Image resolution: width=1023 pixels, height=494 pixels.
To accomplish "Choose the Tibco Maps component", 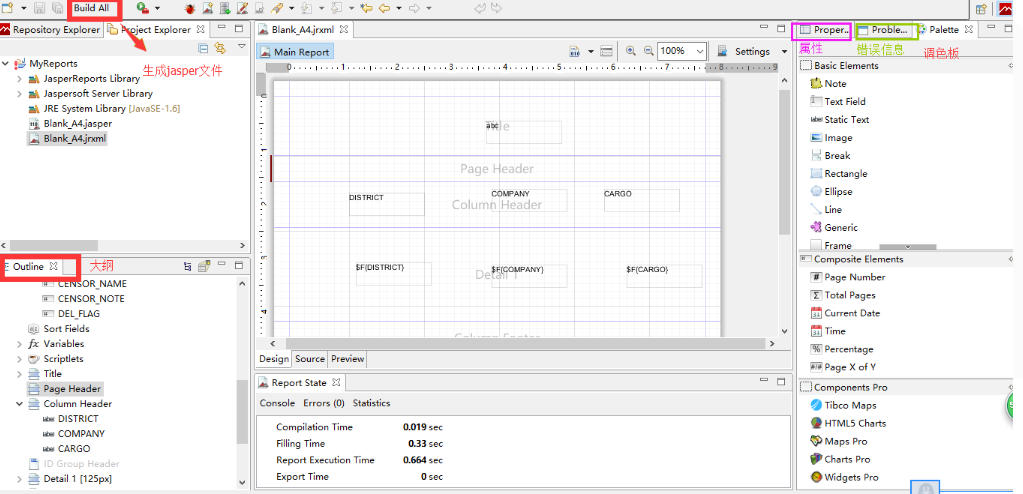I will pos(850,406).
